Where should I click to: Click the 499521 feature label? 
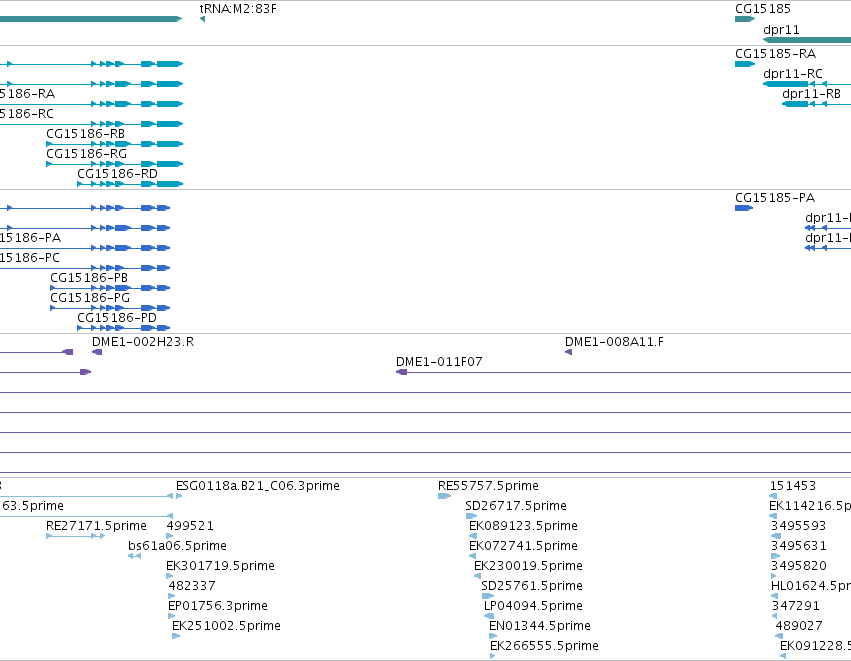[190, 526]
